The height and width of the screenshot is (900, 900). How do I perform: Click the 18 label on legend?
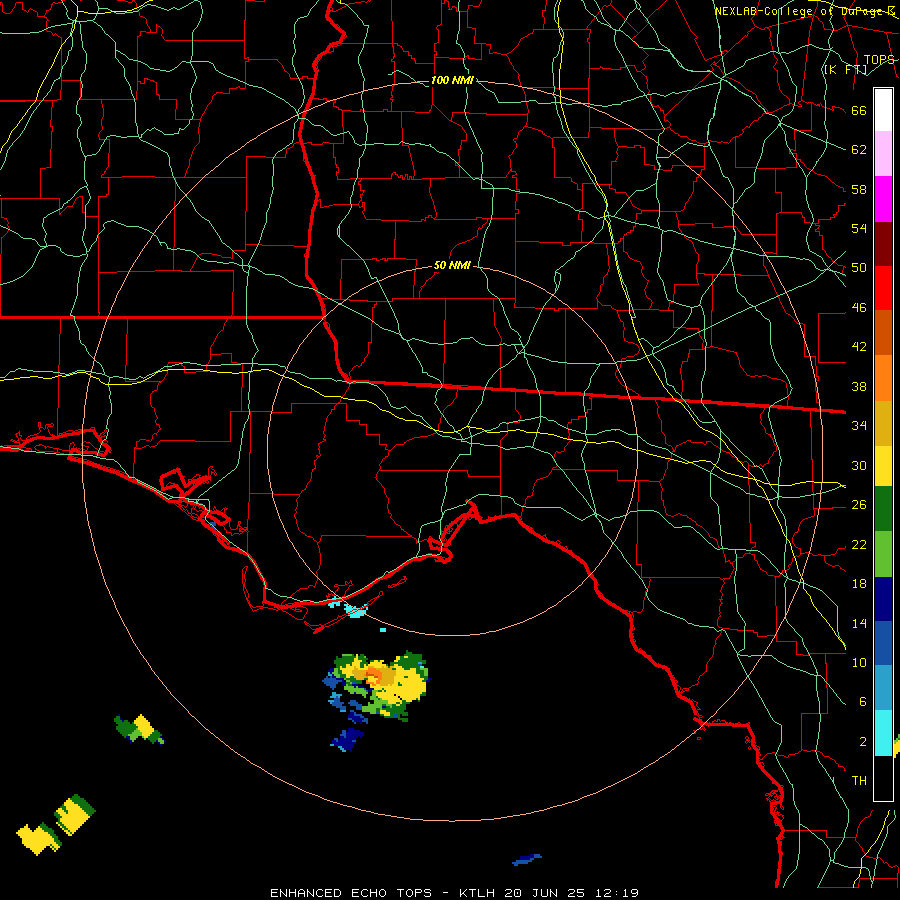coord(859,584)
